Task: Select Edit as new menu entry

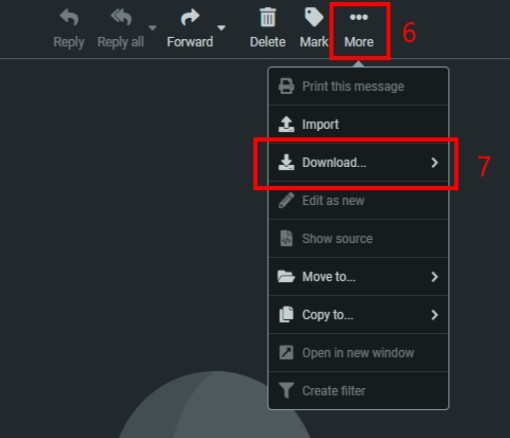Action: pos(358,201)
